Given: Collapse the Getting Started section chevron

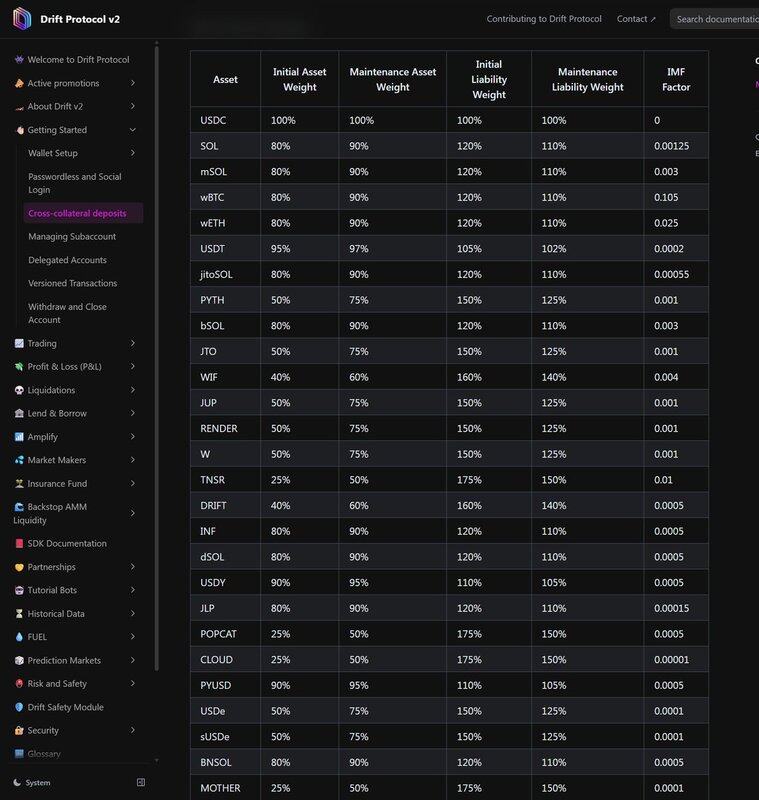Looking at the screenshot, I should pos(133,130).
